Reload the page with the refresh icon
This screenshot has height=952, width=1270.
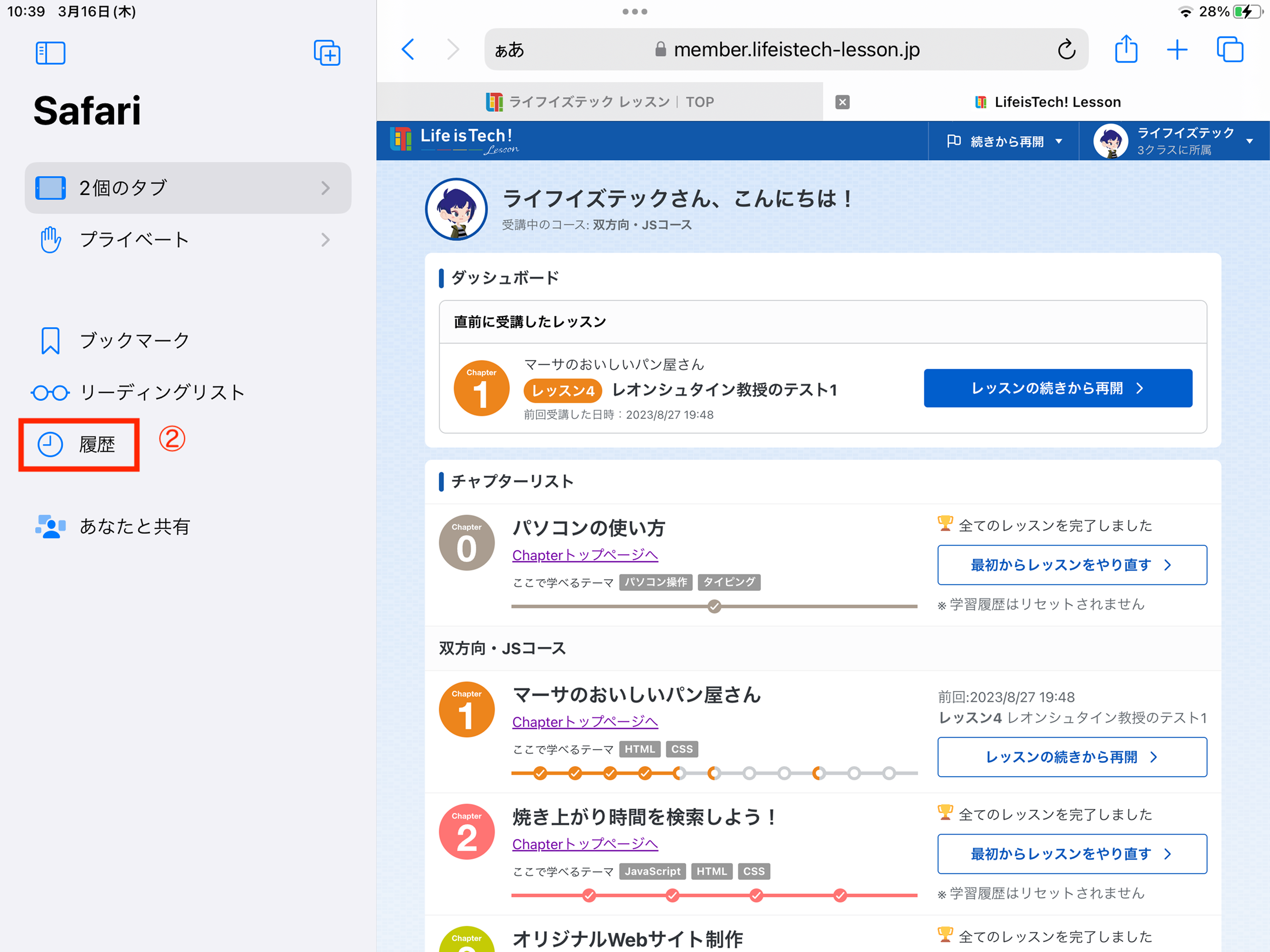[x=1066, y=50]
